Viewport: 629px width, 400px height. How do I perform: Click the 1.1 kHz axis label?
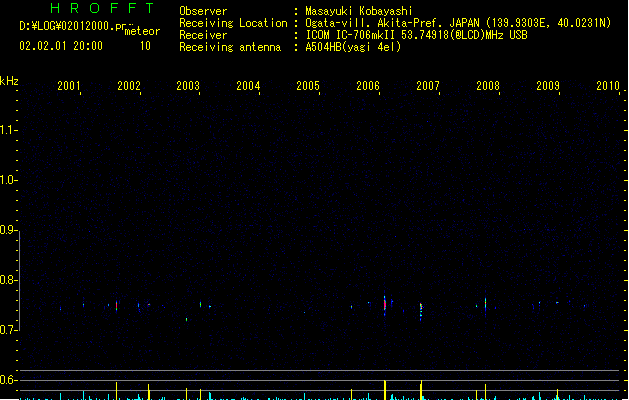8,130
